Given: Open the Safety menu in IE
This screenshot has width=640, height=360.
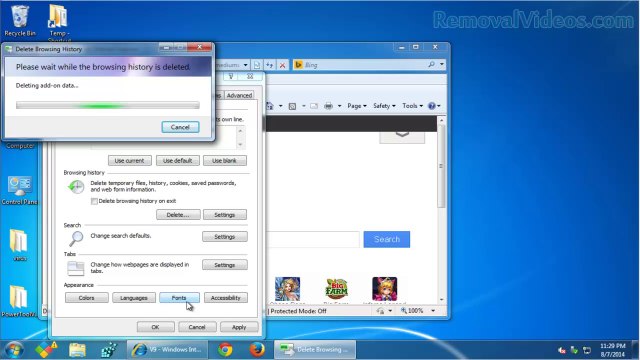Looking at the screenshot, I should 384,106.
